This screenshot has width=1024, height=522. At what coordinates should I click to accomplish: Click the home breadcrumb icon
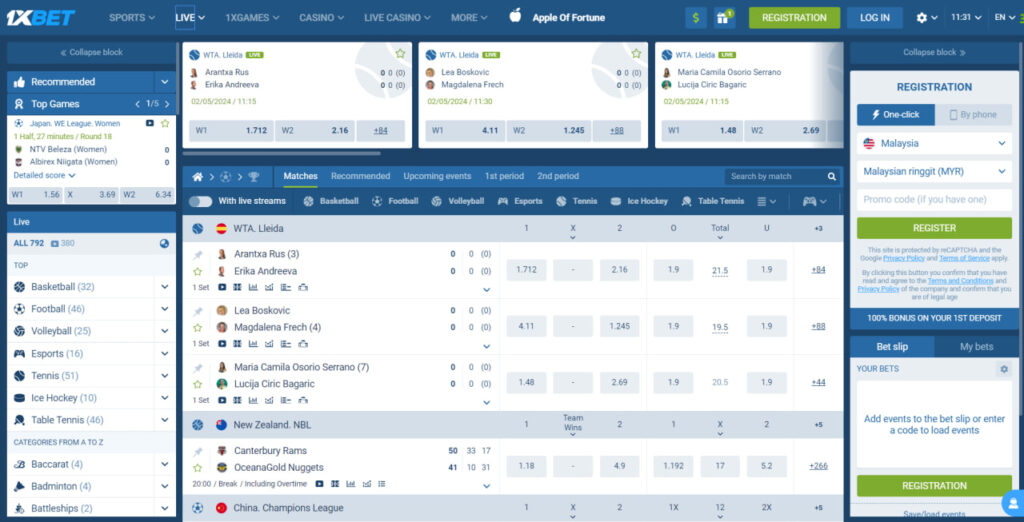pyautogui.click(x=197, y=176)
